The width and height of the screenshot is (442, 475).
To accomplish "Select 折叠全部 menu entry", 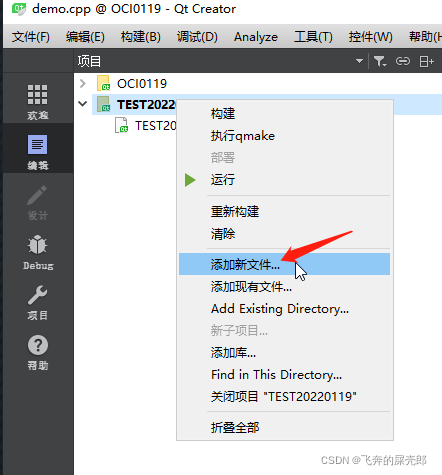I will (x=284, y=428).
